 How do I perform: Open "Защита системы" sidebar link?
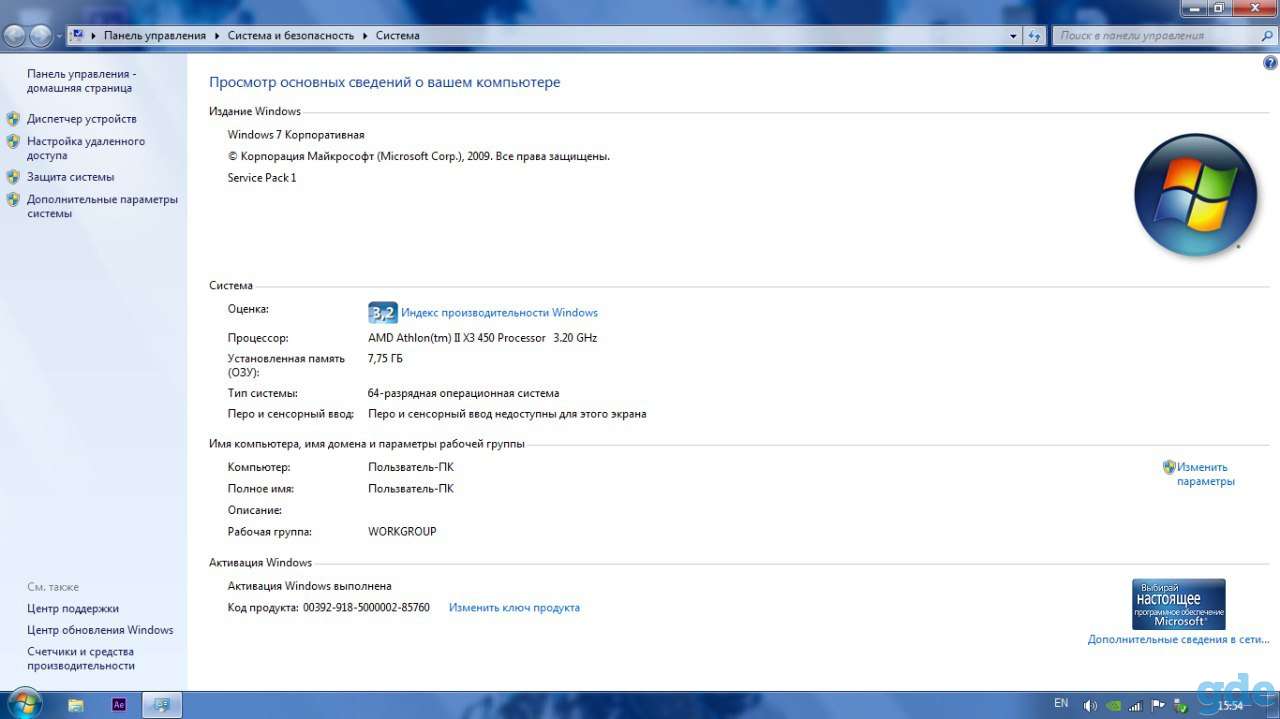pyautogui.click(x=70, y=177)
